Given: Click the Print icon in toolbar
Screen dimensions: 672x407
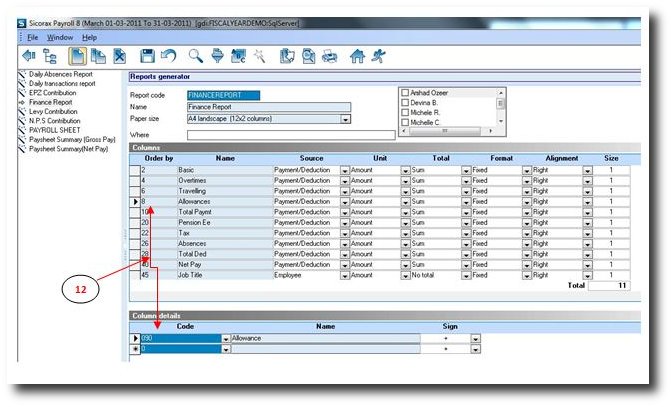Looking at the screenshot, I should (x=329, y=56).
